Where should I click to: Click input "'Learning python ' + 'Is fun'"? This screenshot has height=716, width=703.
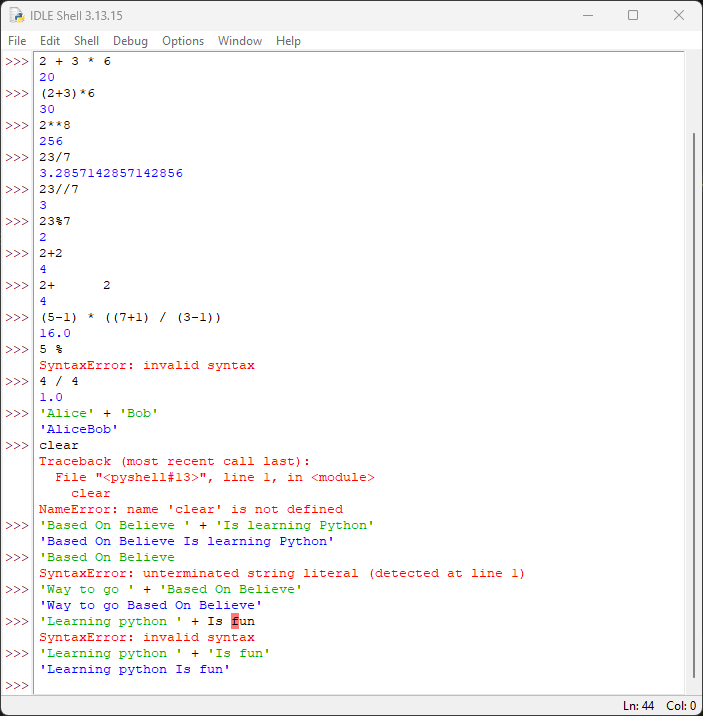pyautogui.click(x=155, y=653)
